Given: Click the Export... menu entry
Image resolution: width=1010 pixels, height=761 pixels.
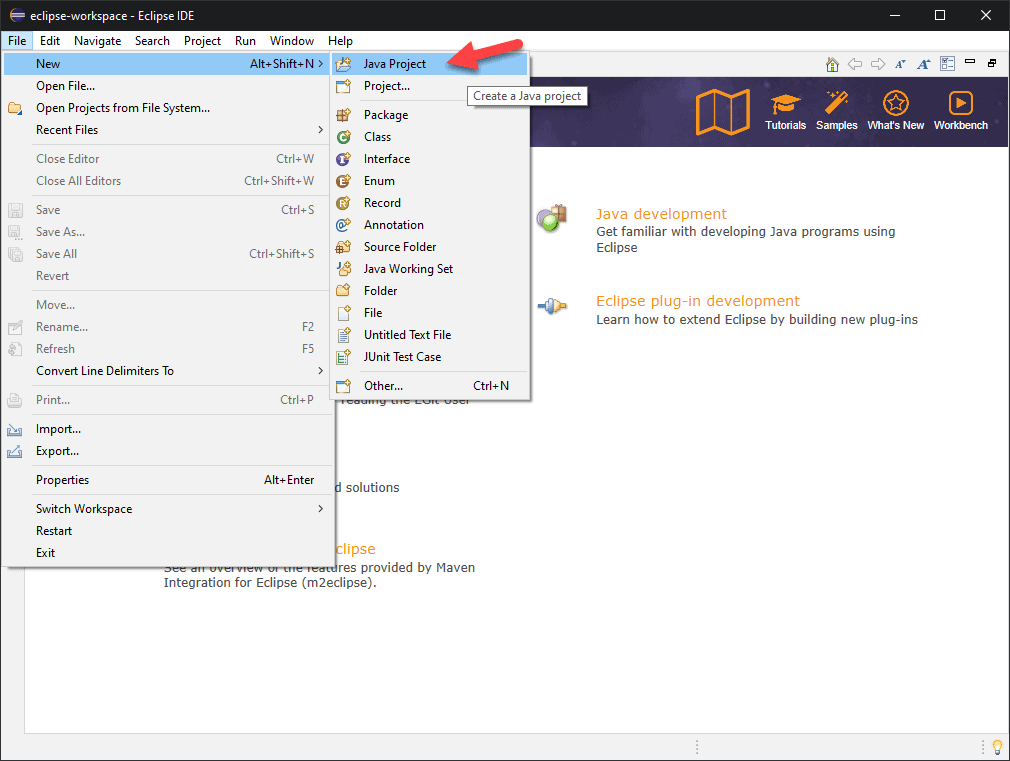Looking at the screenshot, I should [x=168, y=451].
